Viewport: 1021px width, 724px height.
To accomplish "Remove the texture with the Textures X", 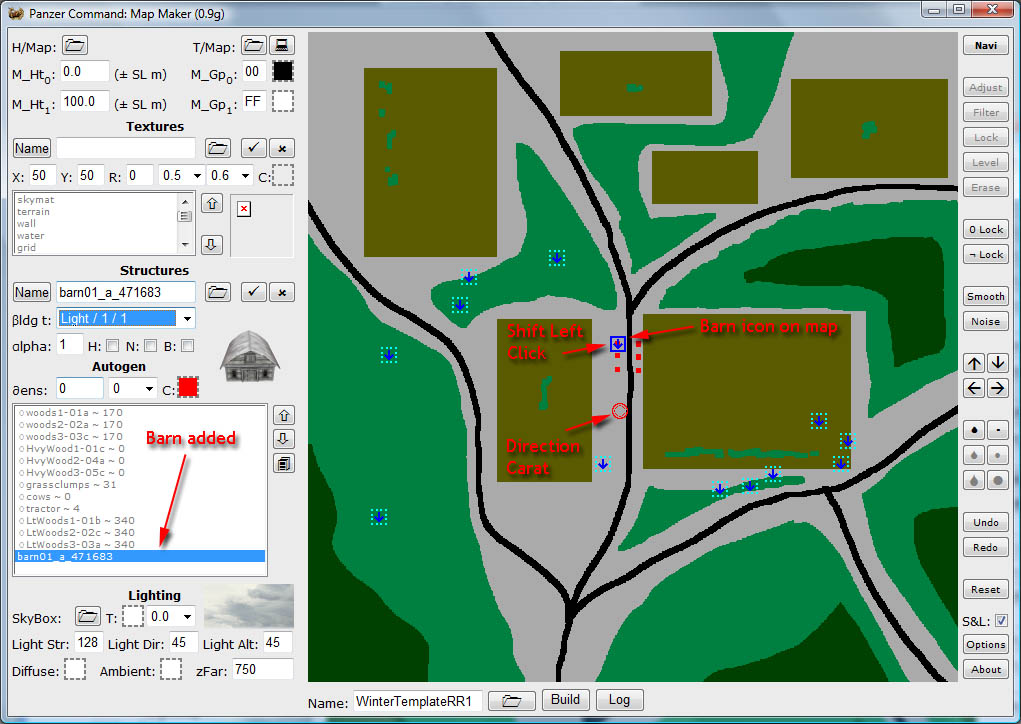I will pyautogui.click(x=282, y=148).
